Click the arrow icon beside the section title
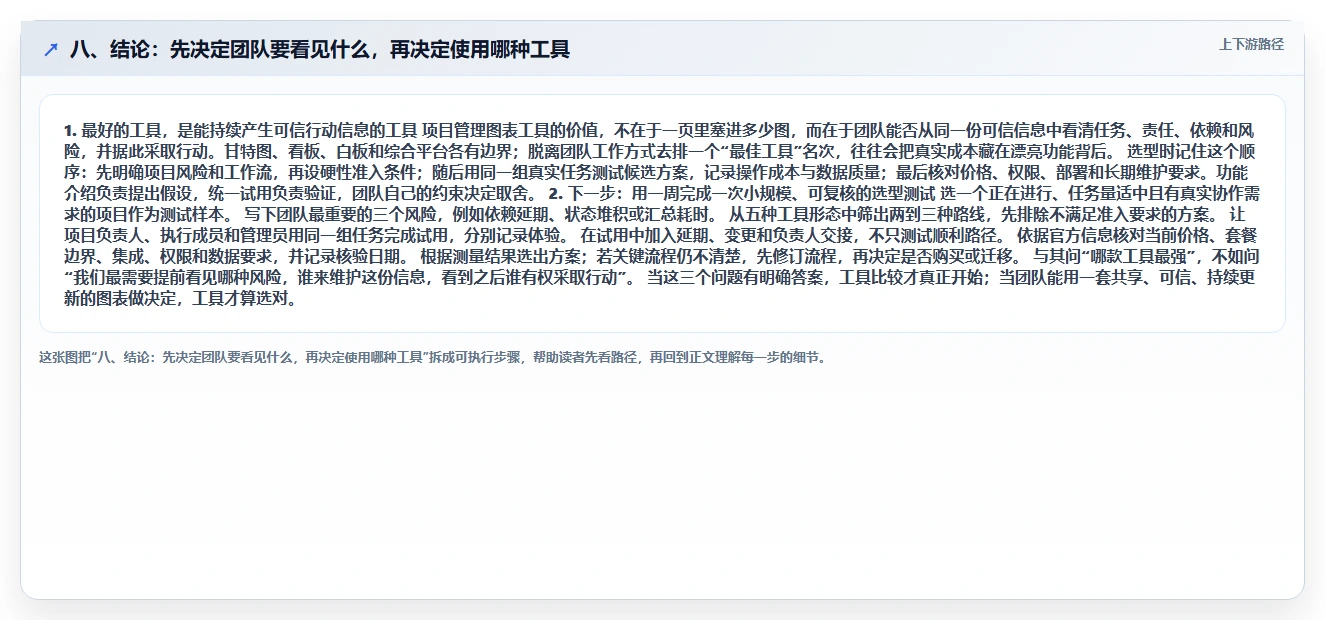The width and height of the screenshot is (1325, 620). (x=51, y=49)
